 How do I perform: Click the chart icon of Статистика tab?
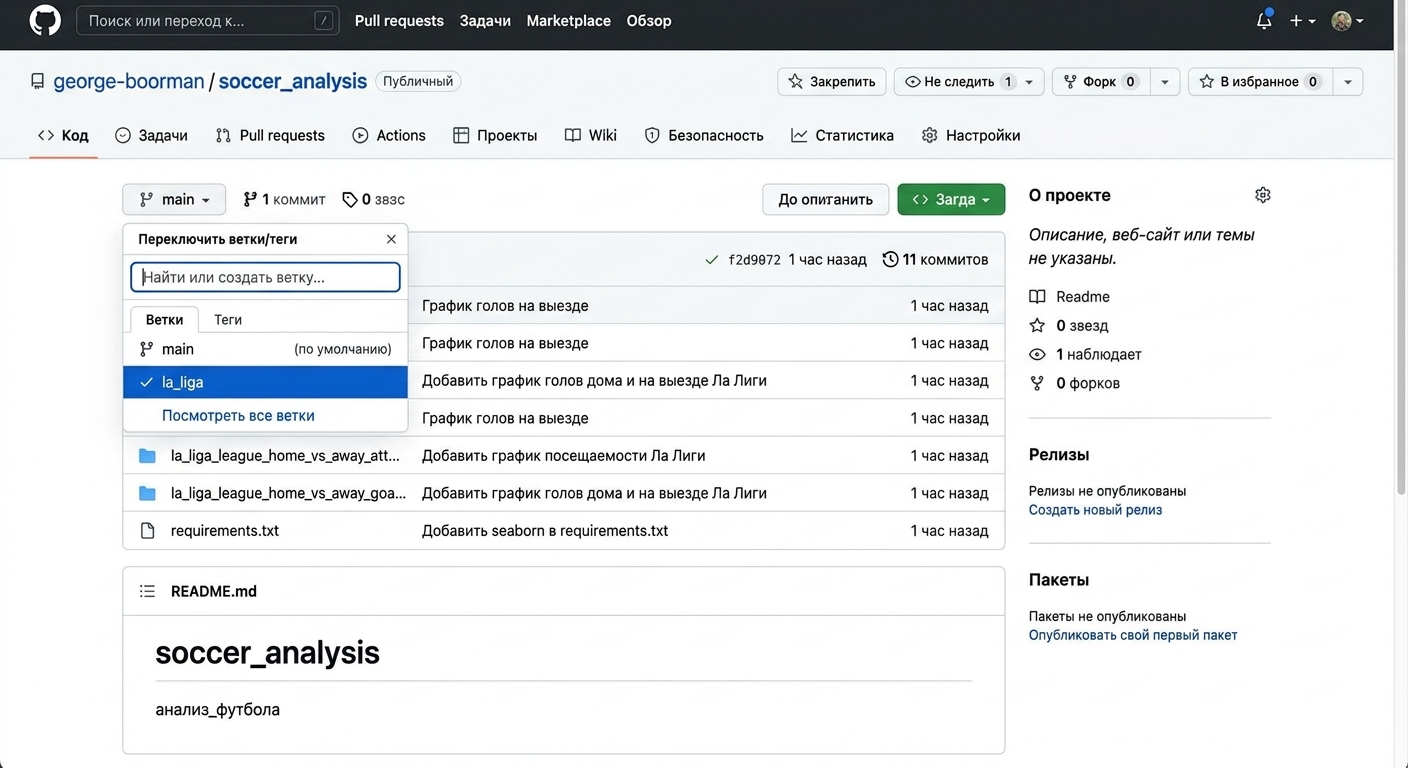click(799, 135)
